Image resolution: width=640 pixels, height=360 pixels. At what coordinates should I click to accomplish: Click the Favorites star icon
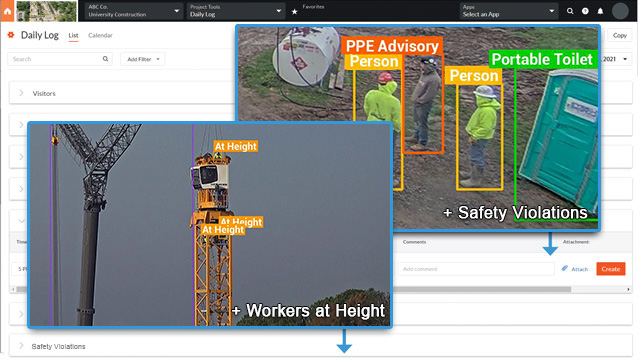coord(294,12)
